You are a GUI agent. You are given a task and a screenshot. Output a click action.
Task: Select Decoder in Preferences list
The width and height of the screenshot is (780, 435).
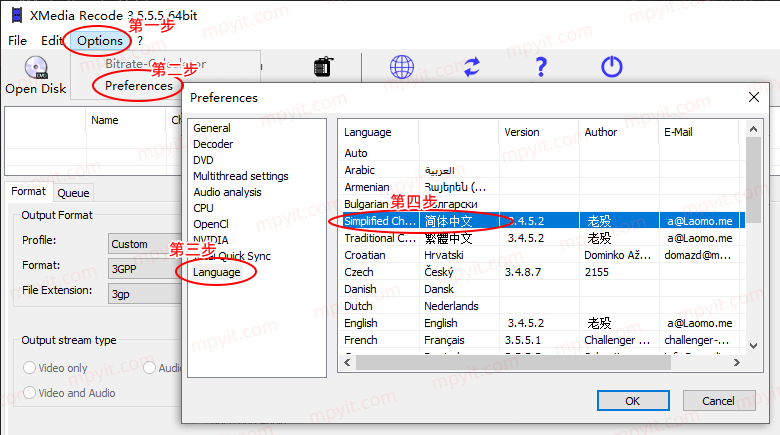pyautogui.click(x=213, y=144)
